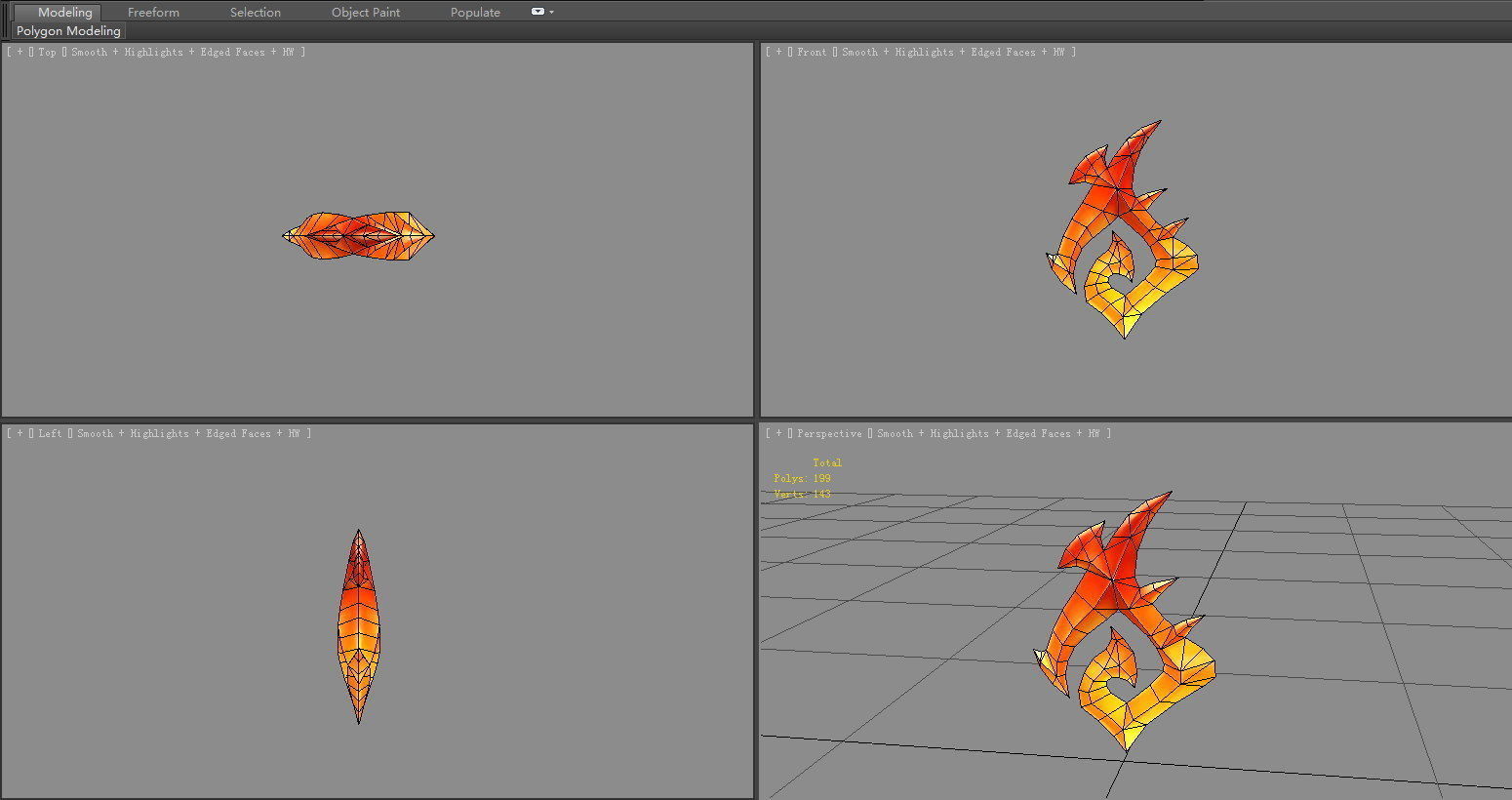Click the Front viewport view name label
The width and height of the screenshot is (1512, 800).
point(812,53)
